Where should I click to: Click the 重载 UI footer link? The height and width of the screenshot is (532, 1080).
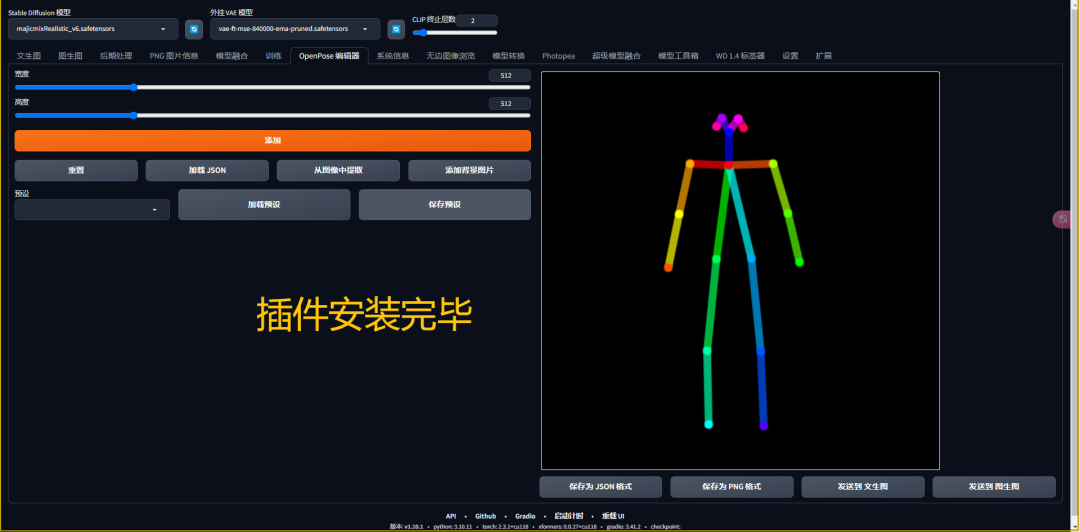[613, 516]
